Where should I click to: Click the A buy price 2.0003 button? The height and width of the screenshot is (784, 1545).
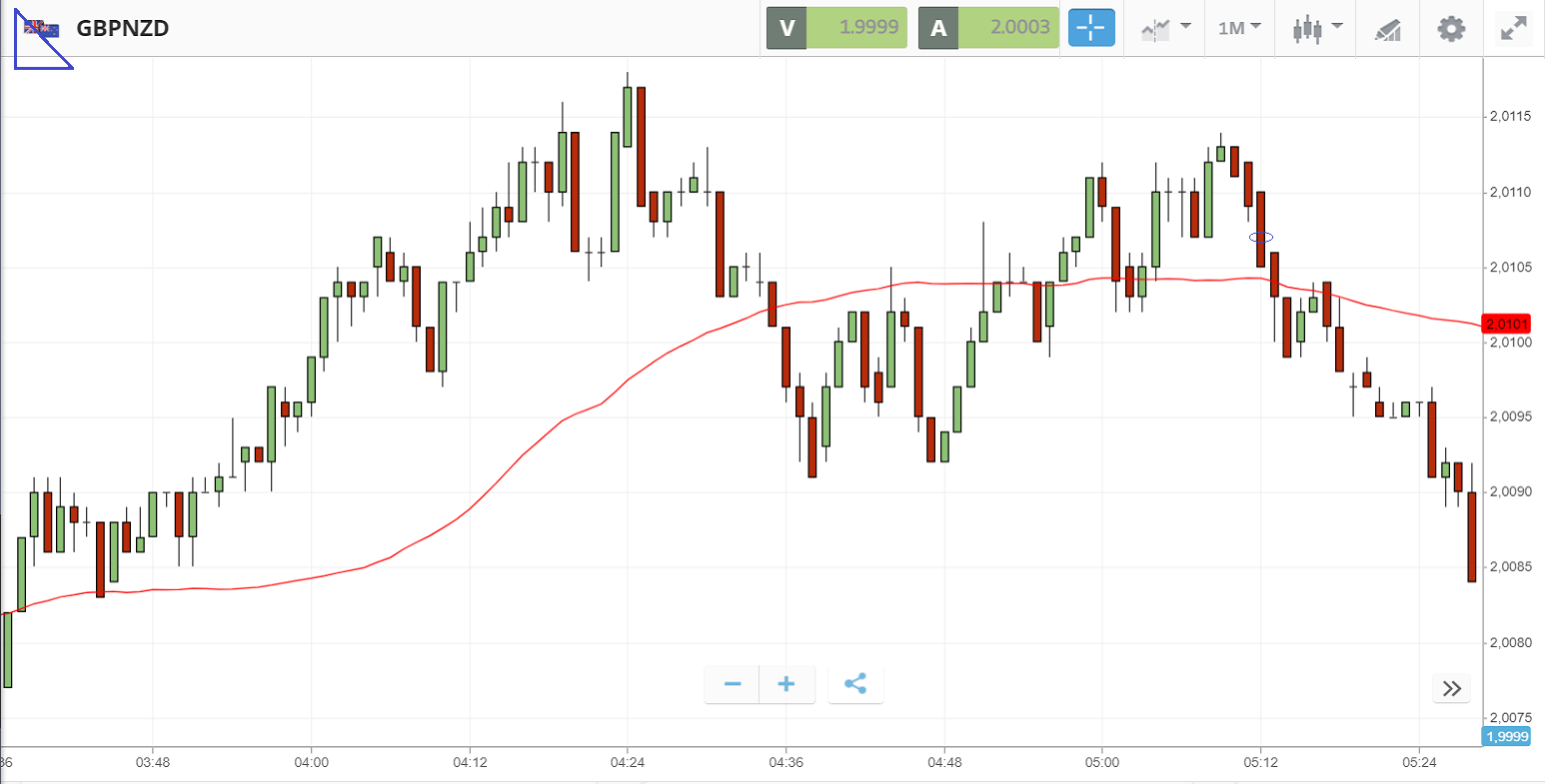(988, 28)
